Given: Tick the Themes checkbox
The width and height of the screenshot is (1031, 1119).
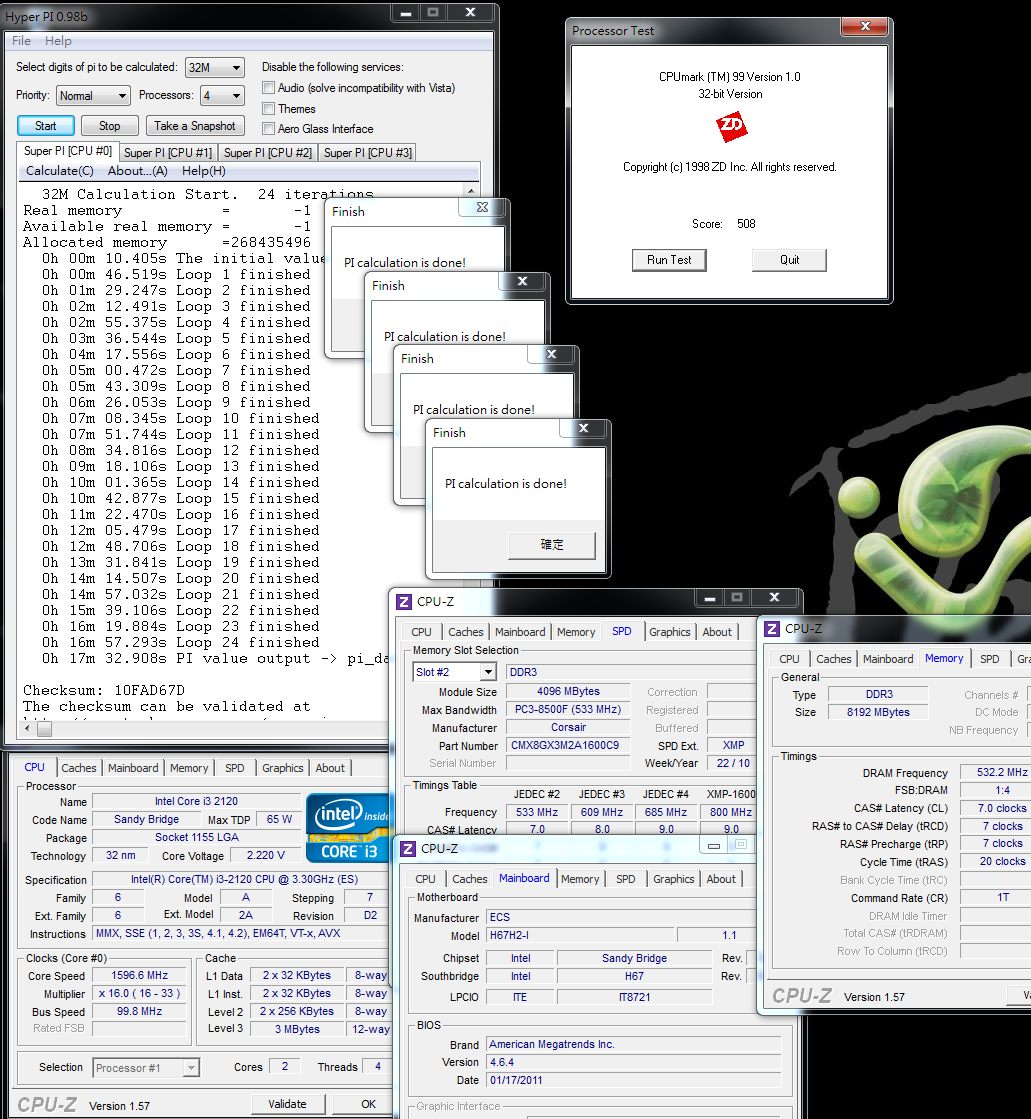Looking at the screenshot, I should [x=268, y=108].
